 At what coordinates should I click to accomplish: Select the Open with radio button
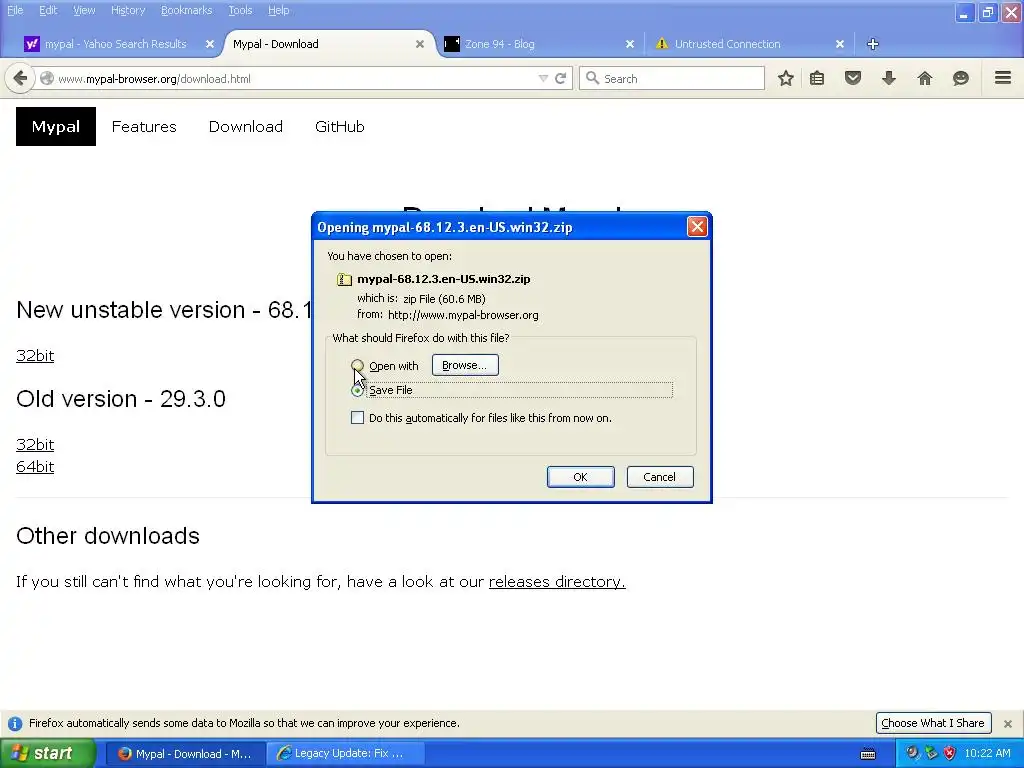click(x=357, y=366)
